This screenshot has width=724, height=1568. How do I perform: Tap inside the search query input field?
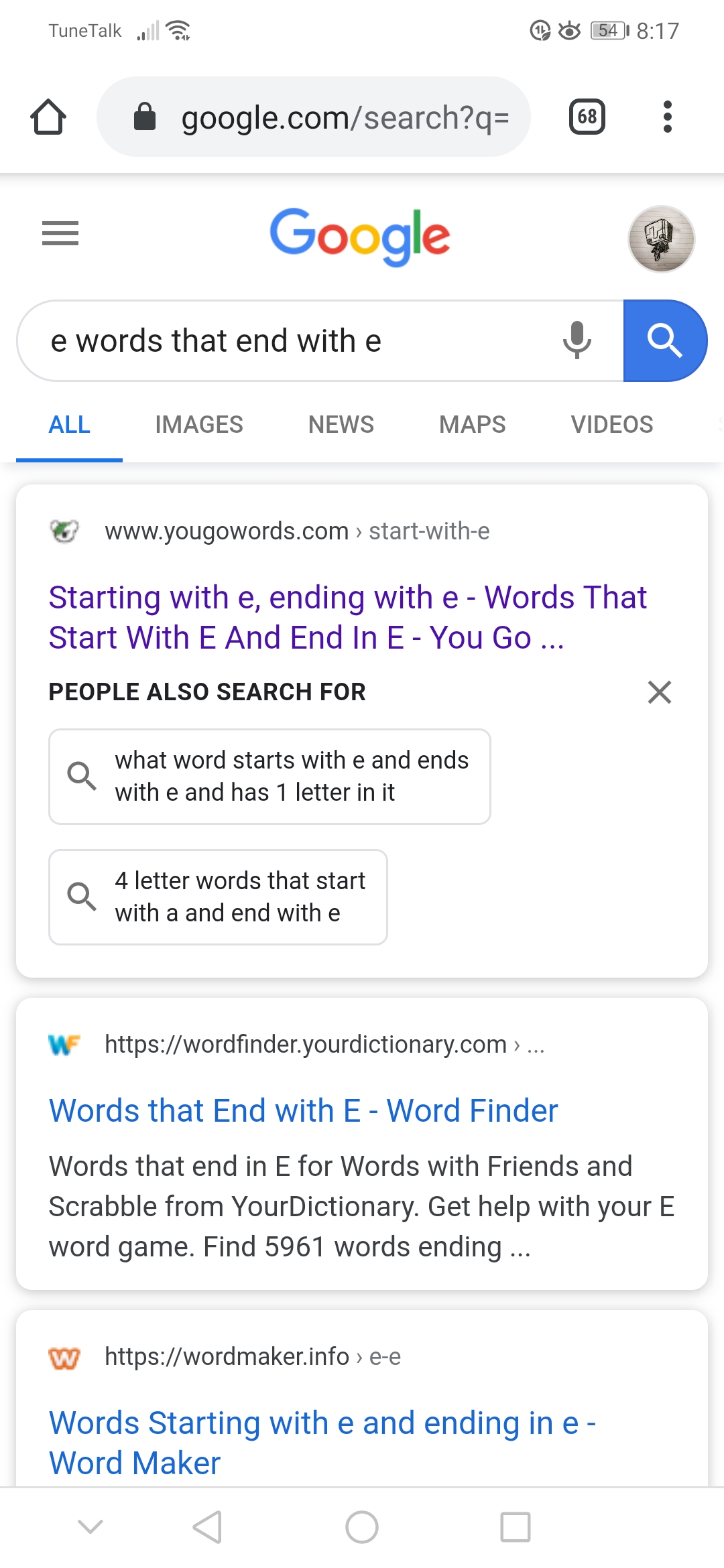(x=268, y=340)
